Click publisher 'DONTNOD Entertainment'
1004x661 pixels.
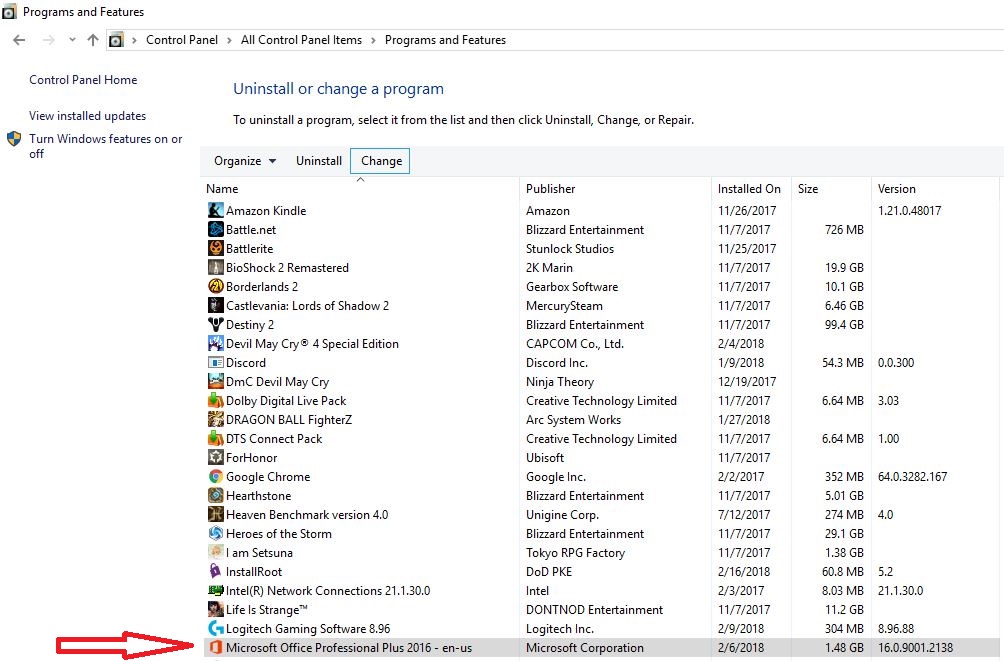coord(594,610)
